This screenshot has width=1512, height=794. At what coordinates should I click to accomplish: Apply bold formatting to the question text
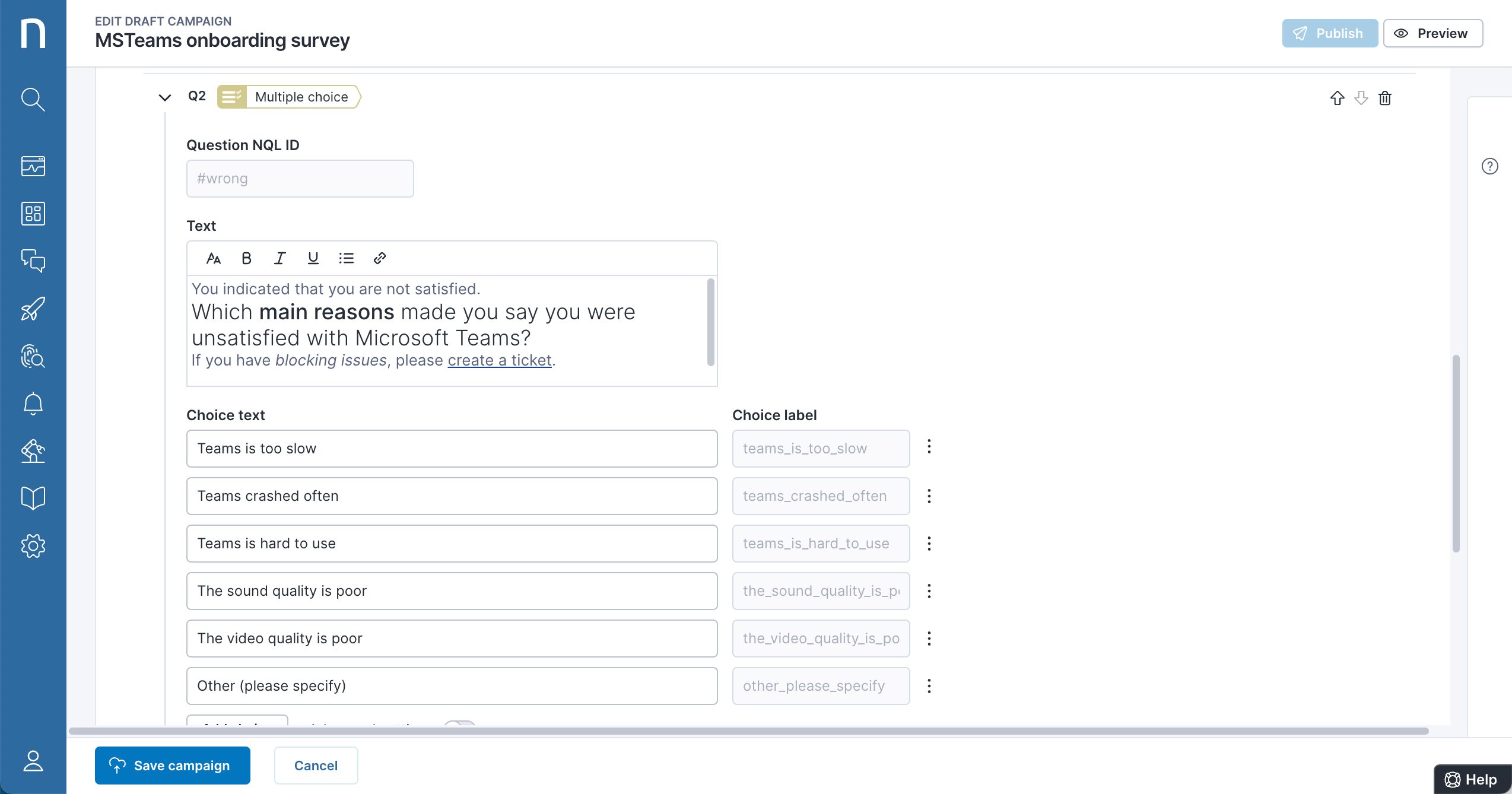pyautogui.click(x=246, y=258)
